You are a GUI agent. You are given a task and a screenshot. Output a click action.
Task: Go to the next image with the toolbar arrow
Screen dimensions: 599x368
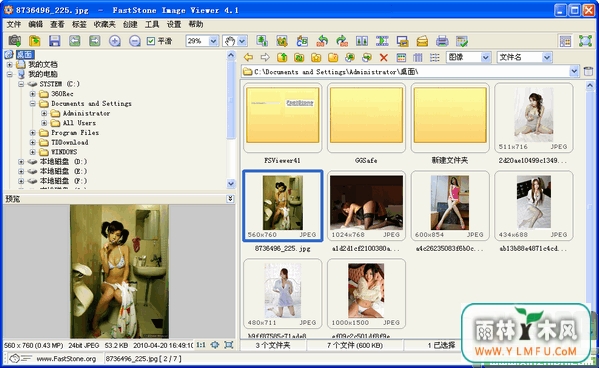pos(94,41)
